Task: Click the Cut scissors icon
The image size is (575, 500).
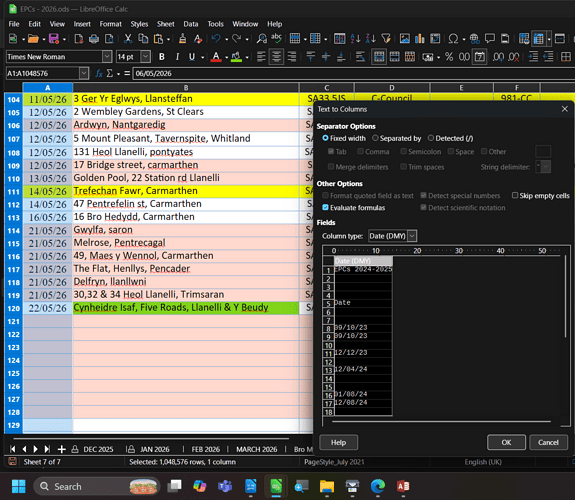Action: point(128,39)
